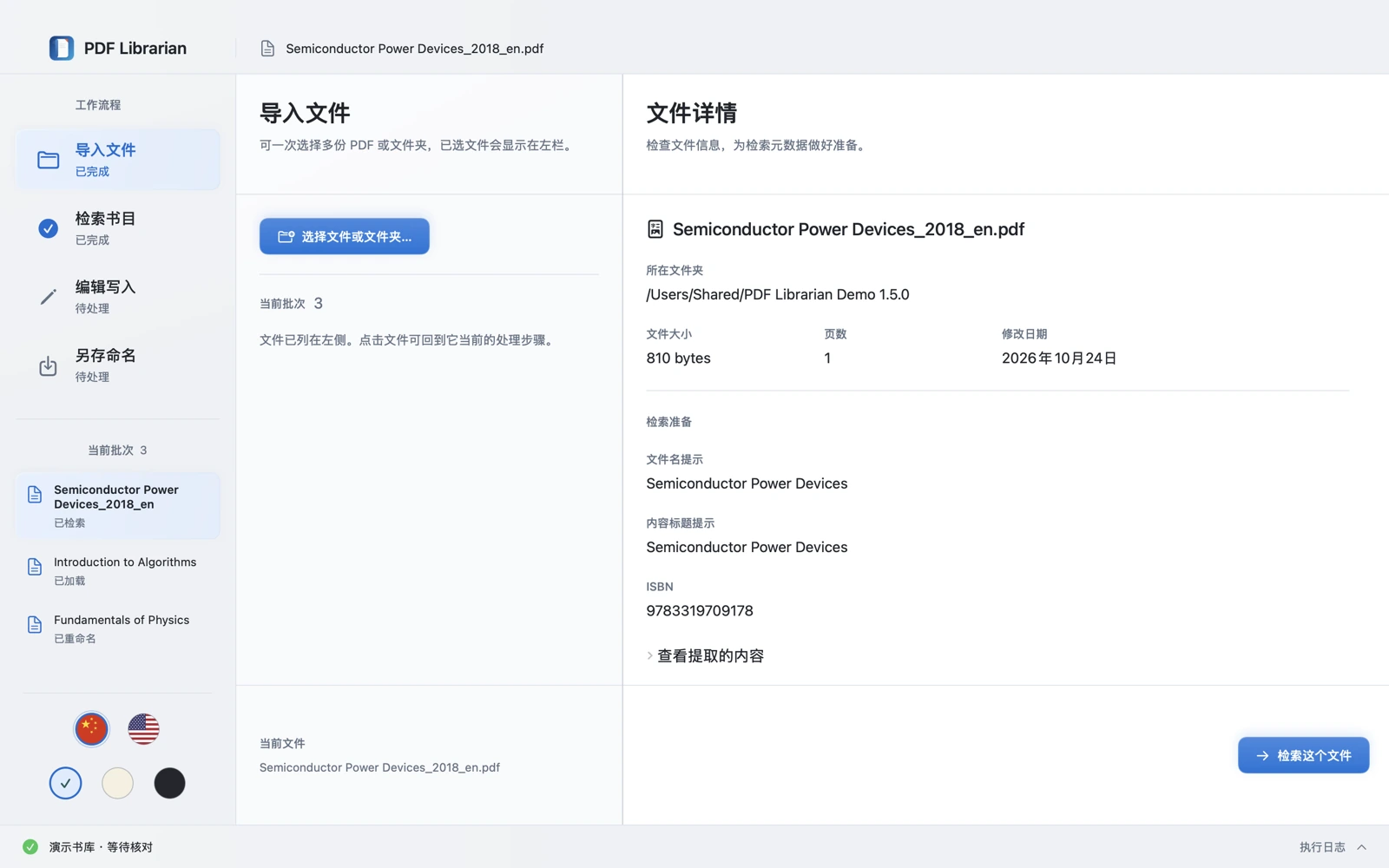
Task: Click the 演示书库 · 等待核对 status text
Action: [x=101, y=847]
